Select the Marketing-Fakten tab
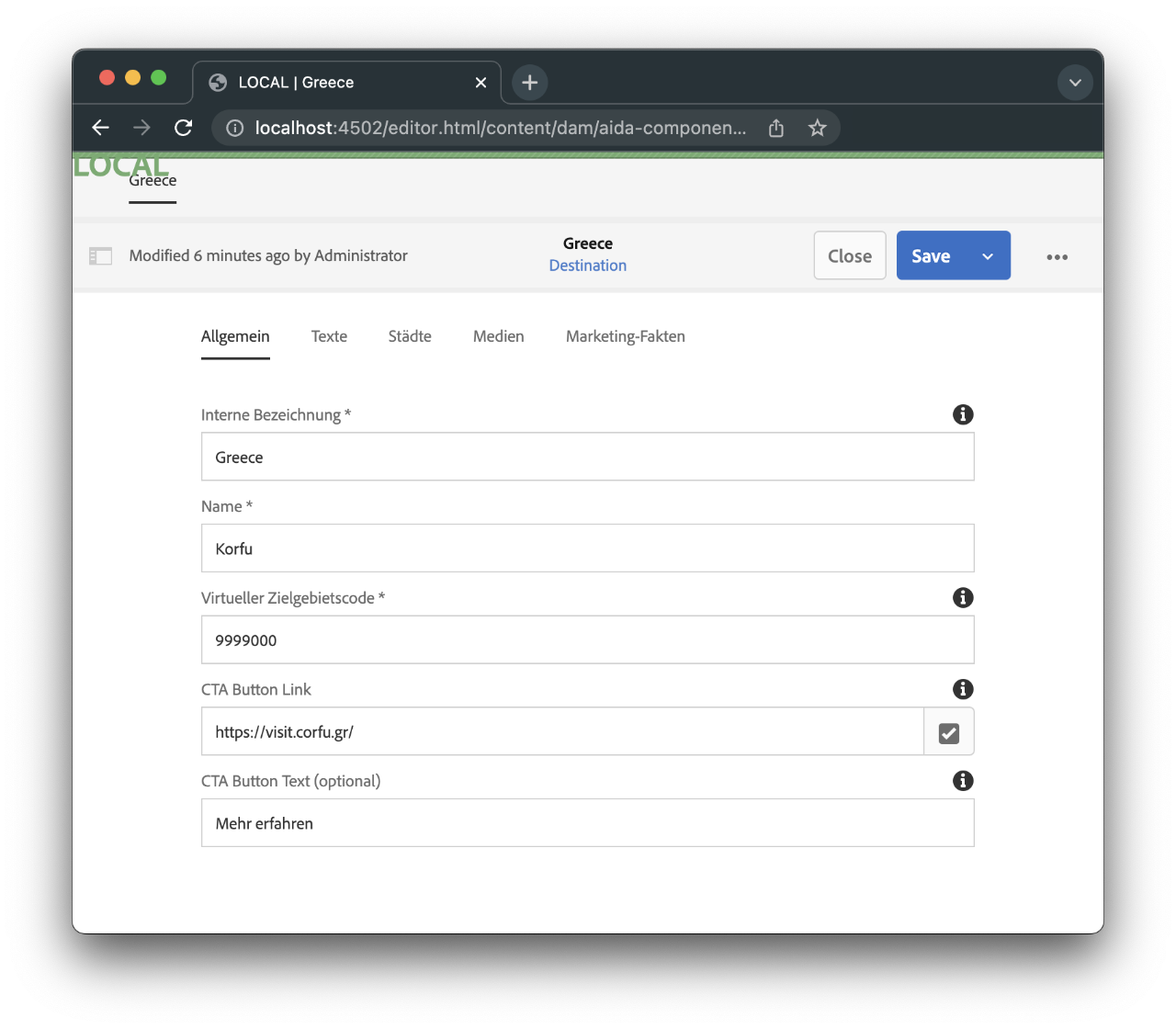The width and height of the screenshot is (1176, 1029). (x=625, y=336)
